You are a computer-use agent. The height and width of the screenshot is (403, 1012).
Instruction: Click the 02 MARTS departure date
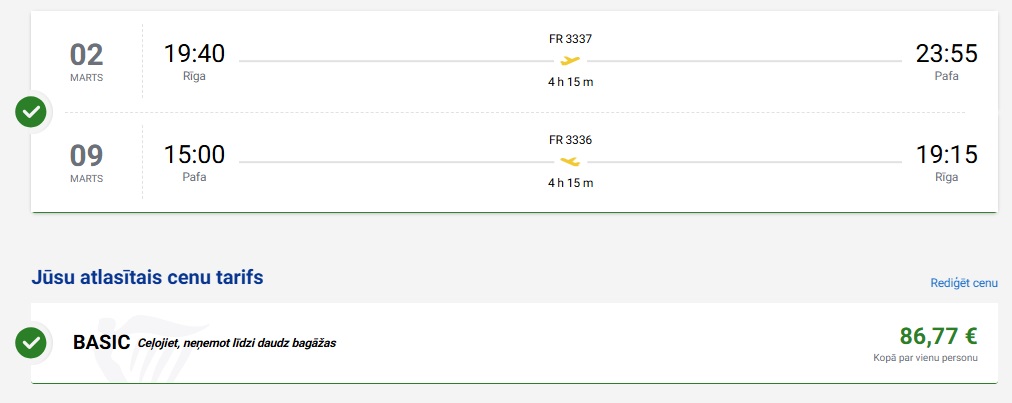click(x=86, y=60)
